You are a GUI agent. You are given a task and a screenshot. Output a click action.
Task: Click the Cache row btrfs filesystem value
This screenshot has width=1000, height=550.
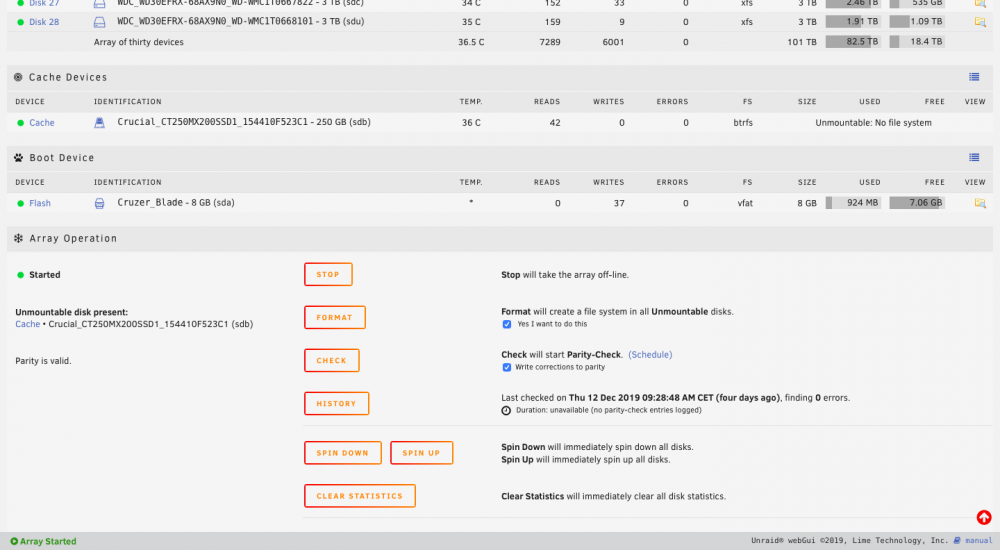[743, 123]
